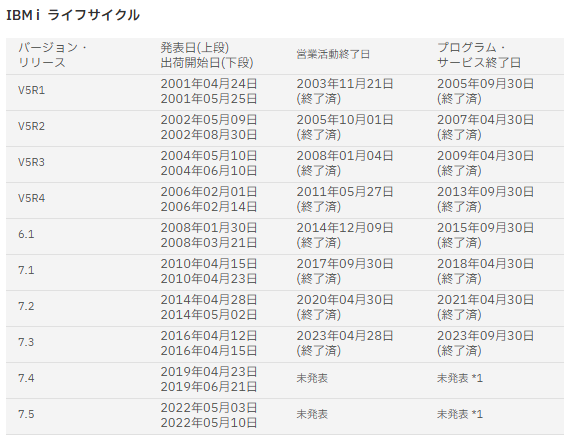568x436 pixels.
Task: Select the 2015年09月30日 service end date
Action: click(485, 228)
